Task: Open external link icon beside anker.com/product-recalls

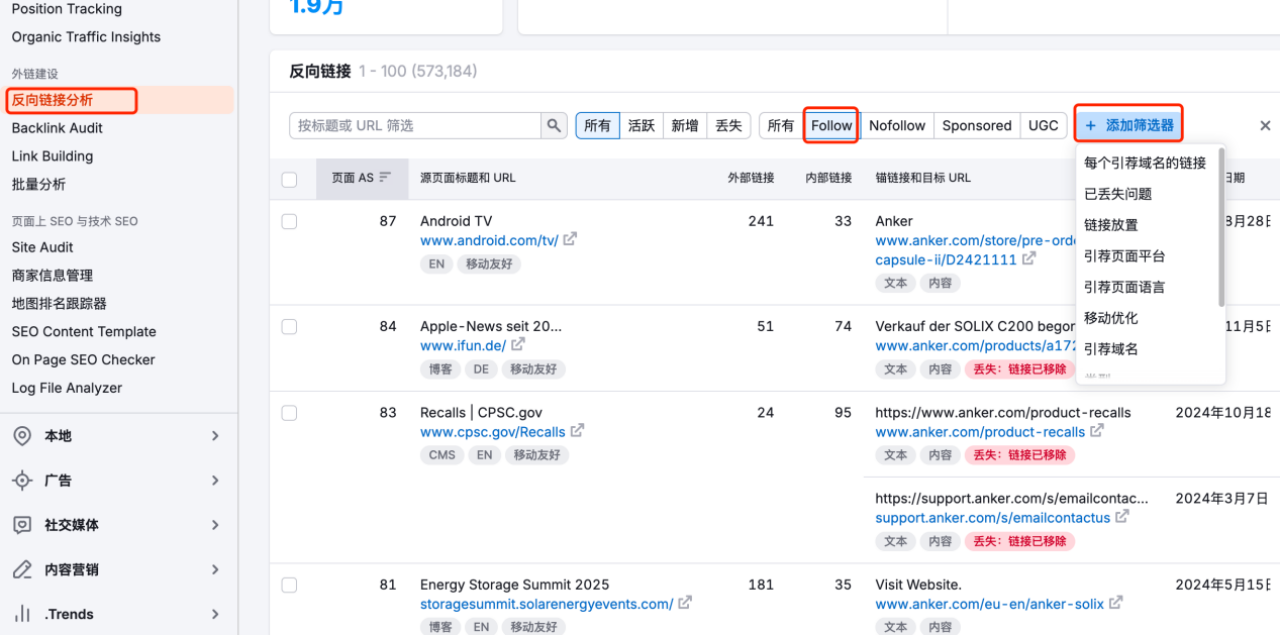Action: (1097, 432)
